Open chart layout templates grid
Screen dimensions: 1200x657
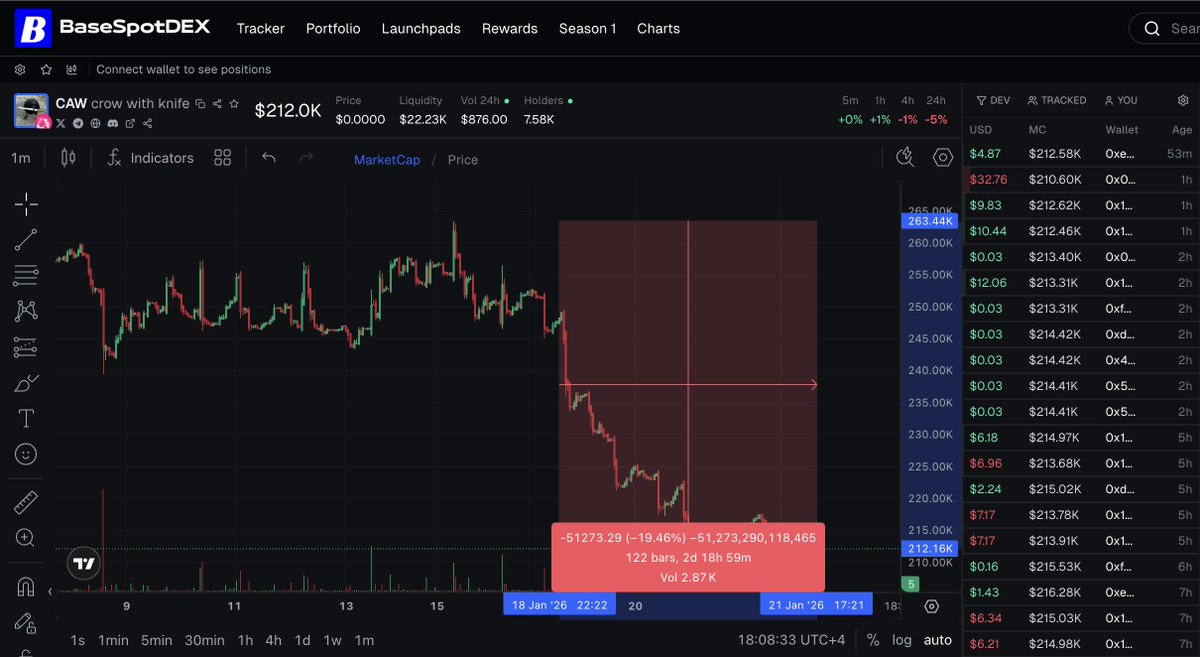coord(223,158)
